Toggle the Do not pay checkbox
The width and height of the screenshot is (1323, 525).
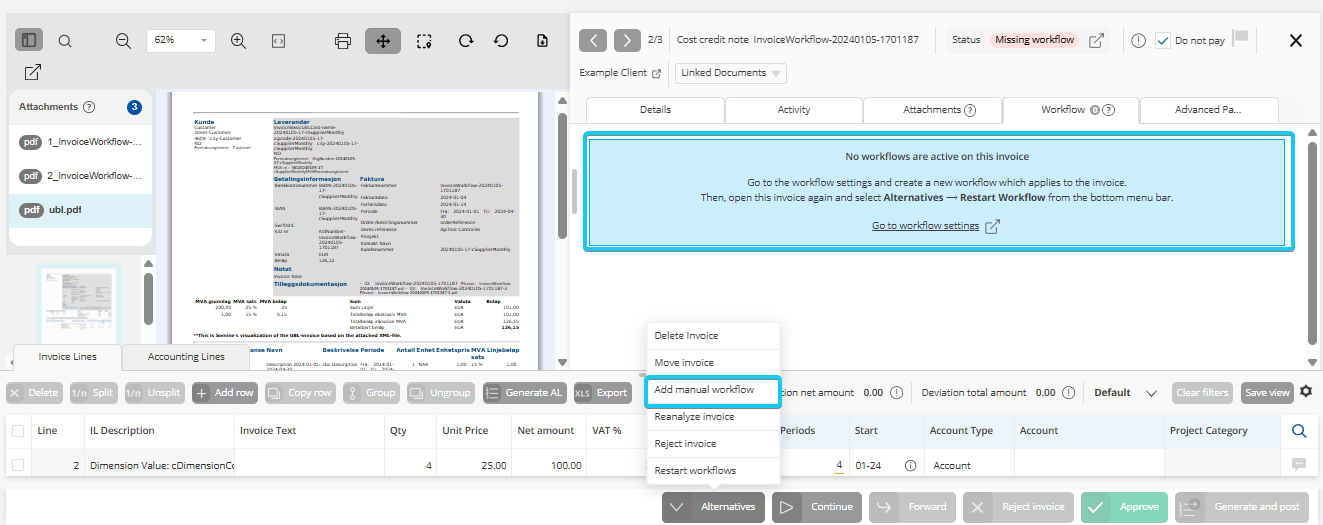pyautogui.click(x=1163, y=41)
